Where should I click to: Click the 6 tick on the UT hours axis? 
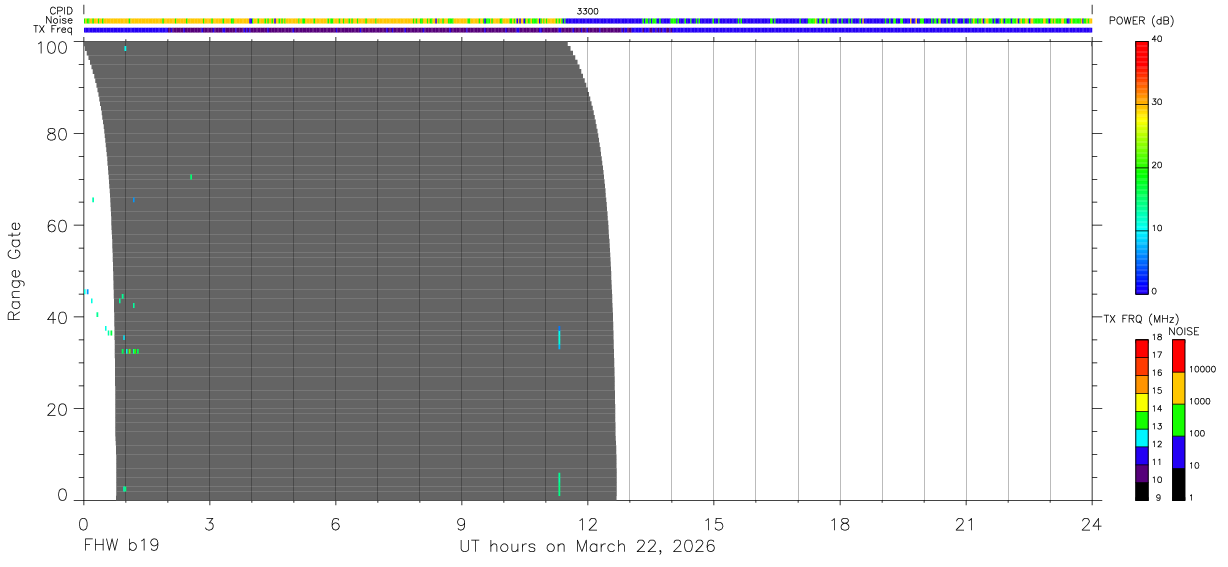[x=336, y=523]
